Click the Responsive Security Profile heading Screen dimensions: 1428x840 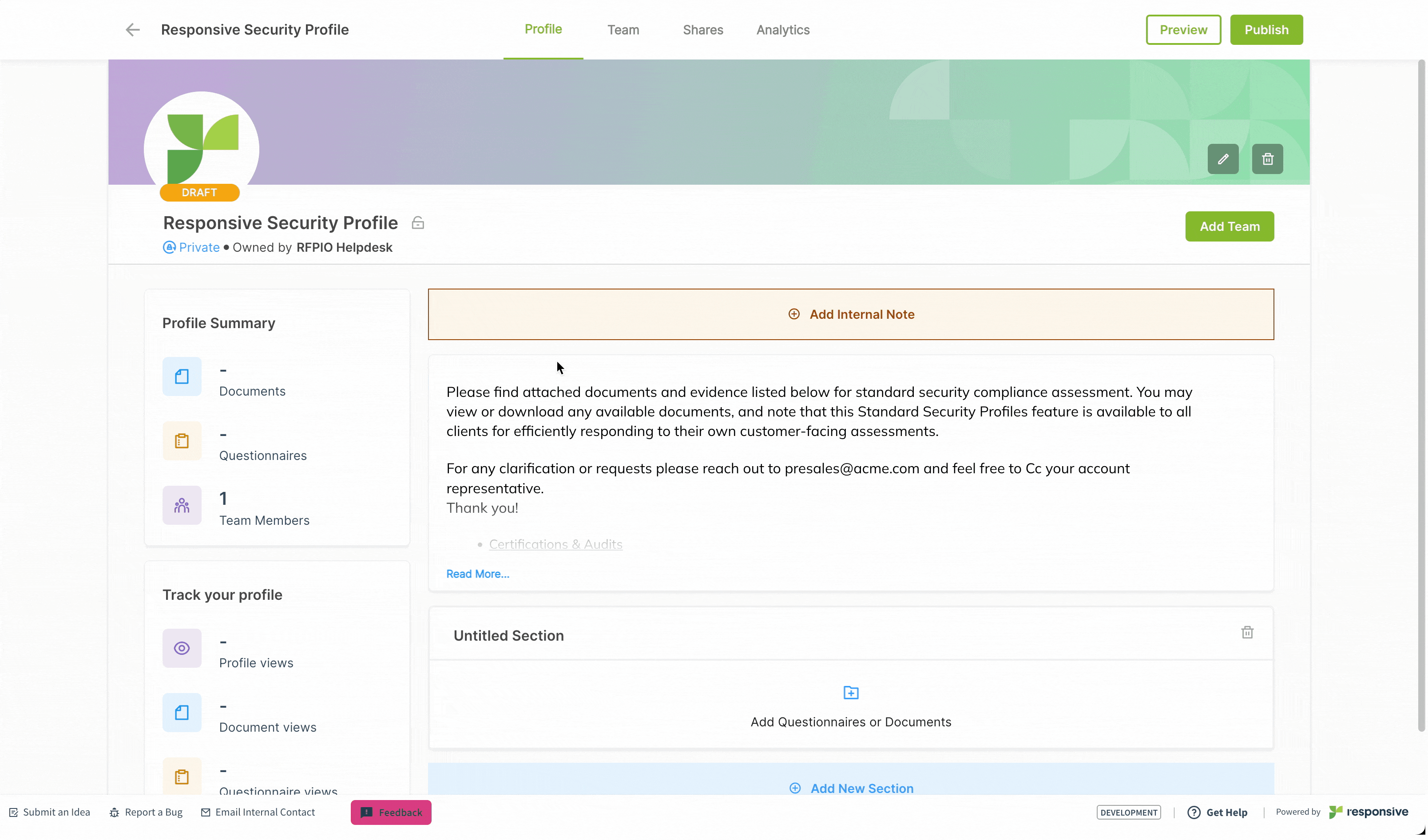point(281,223)
